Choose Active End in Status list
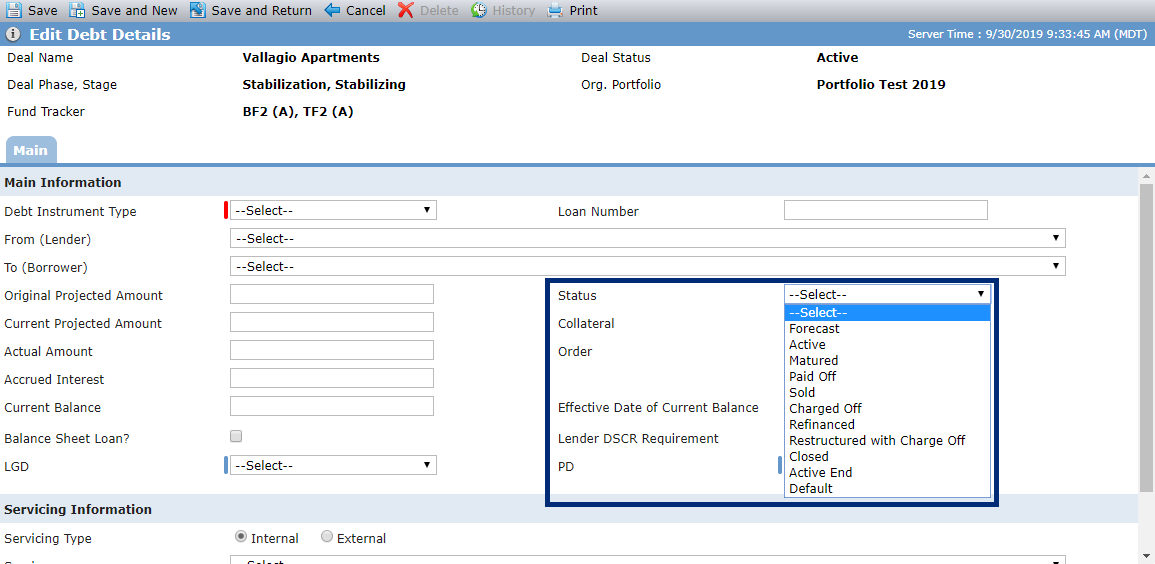The width and height of the screenshot is (1155, 564). 888,473
